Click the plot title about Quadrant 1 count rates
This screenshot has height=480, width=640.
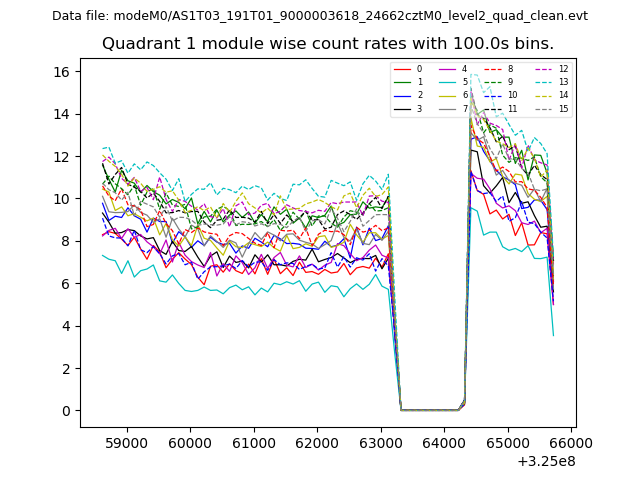pos(327,44)
